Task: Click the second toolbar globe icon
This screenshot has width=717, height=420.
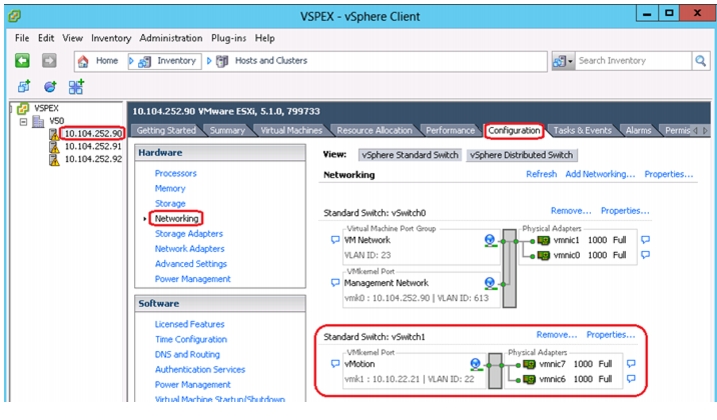Action: tap(50, 86)
